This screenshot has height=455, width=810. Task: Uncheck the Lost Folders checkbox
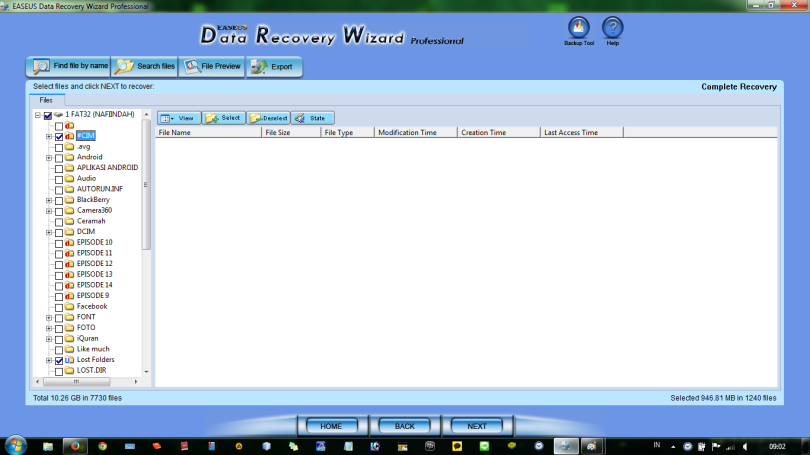click(59, 360)
